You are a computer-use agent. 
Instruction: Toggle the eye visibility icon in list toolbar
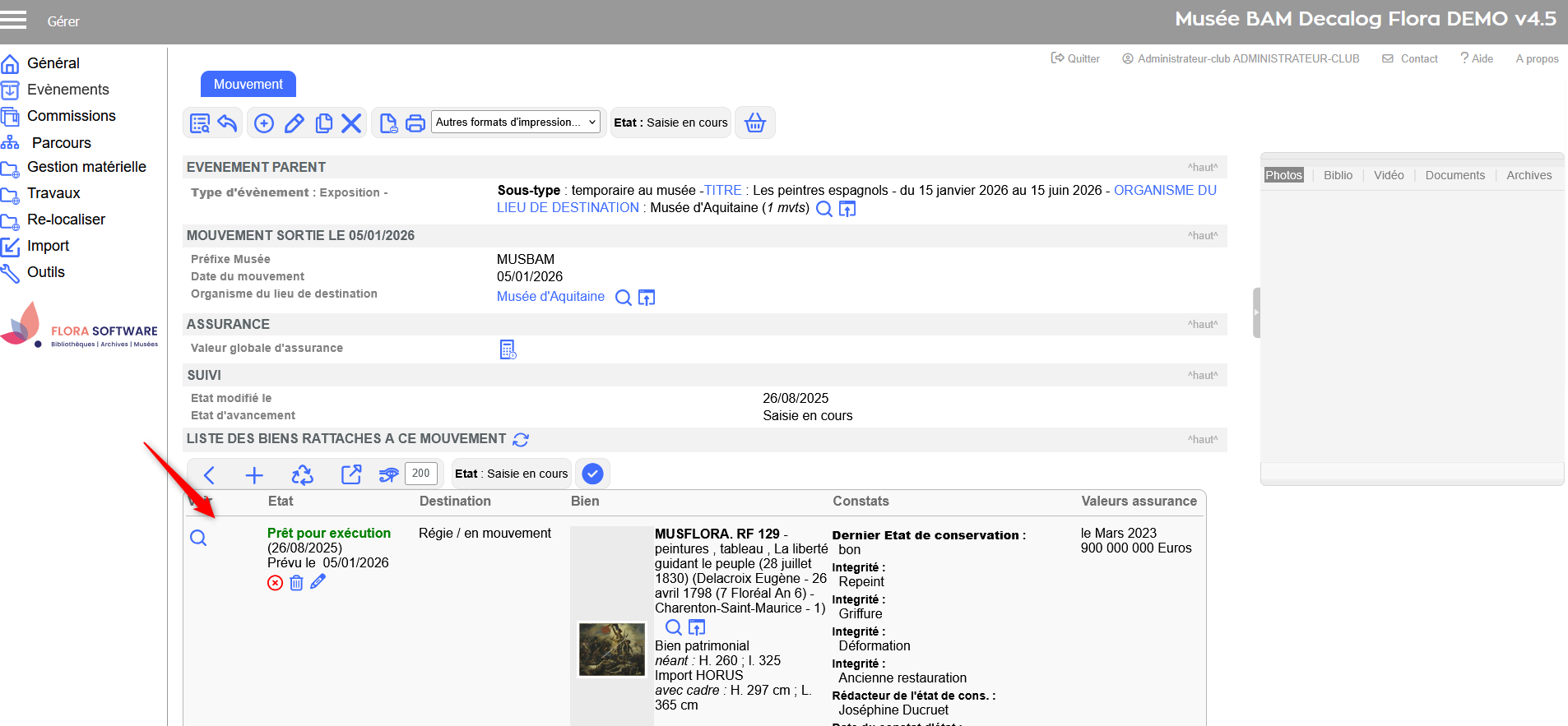click(x=388, y=474)
